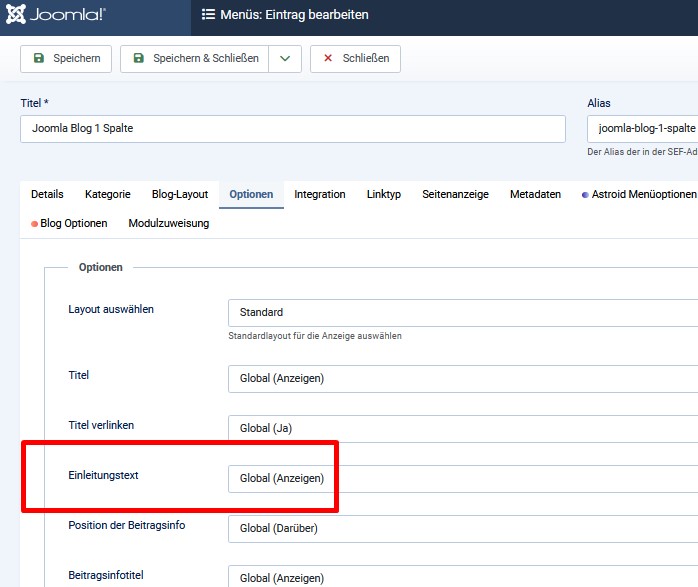The image size is (698, 587).
Task: Click into the Titel input field
Action: click(293, 129)
